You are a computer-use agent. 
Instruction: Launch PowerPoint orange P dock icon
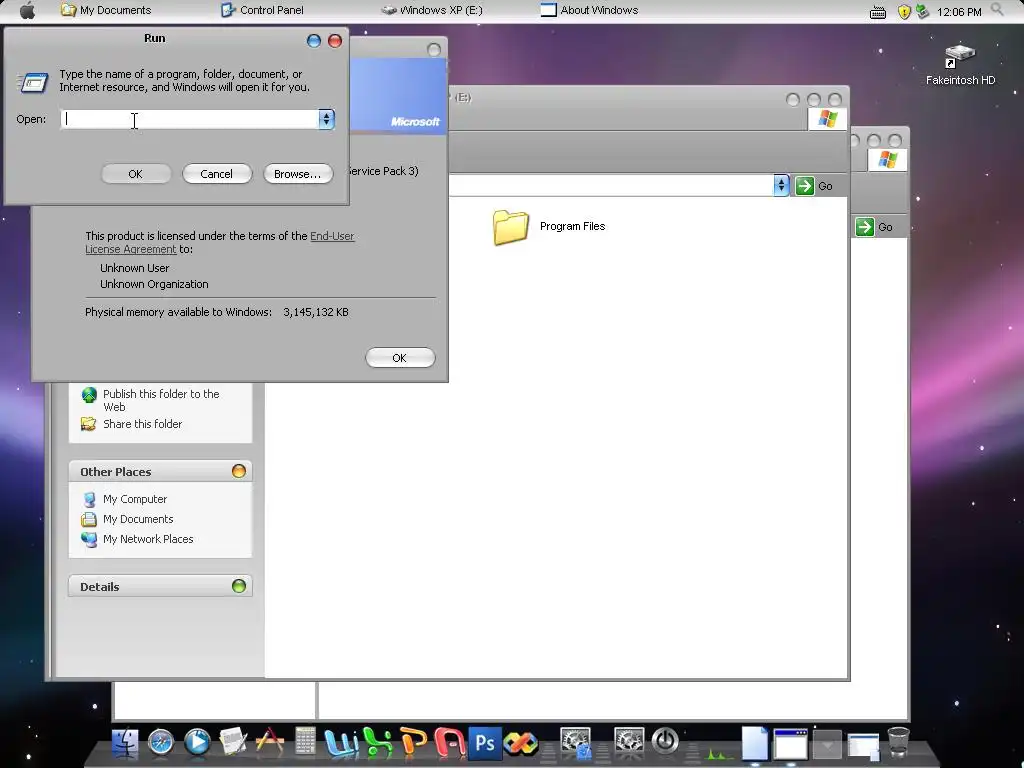(x=413, y=743)
